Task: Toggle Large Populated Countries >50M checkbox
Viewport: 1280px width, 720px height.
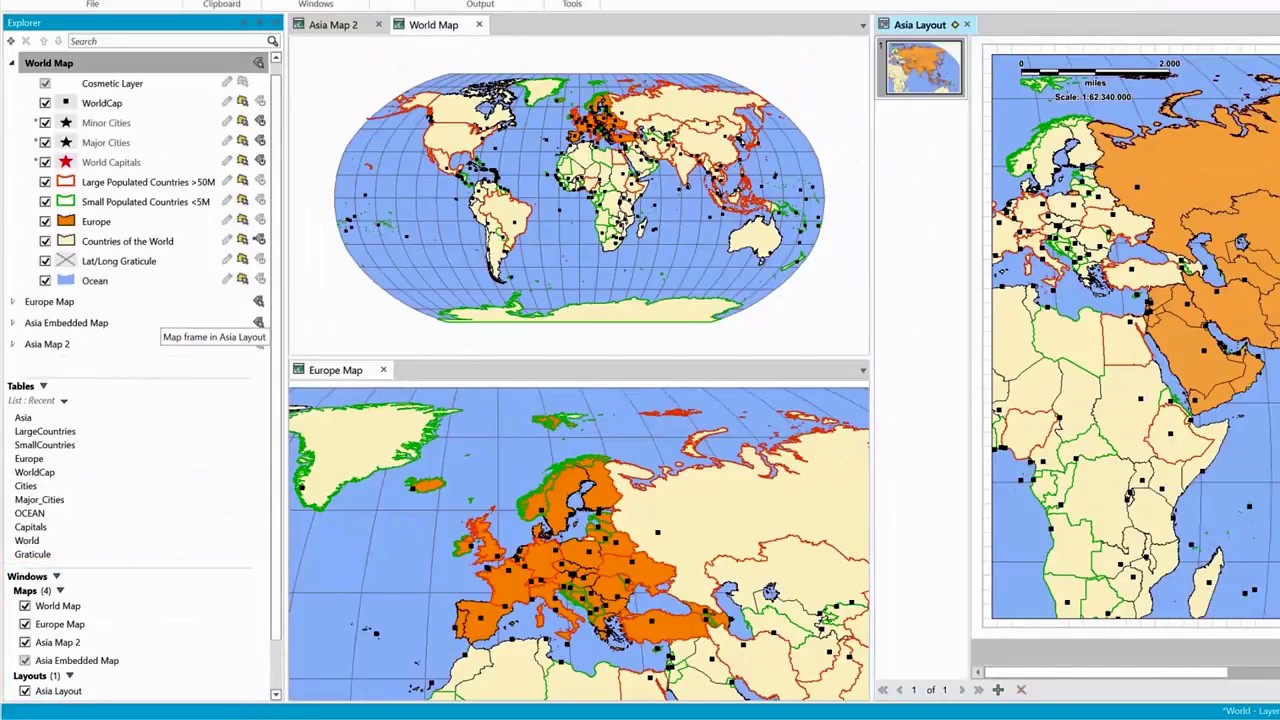Action: tap(45, 182)
